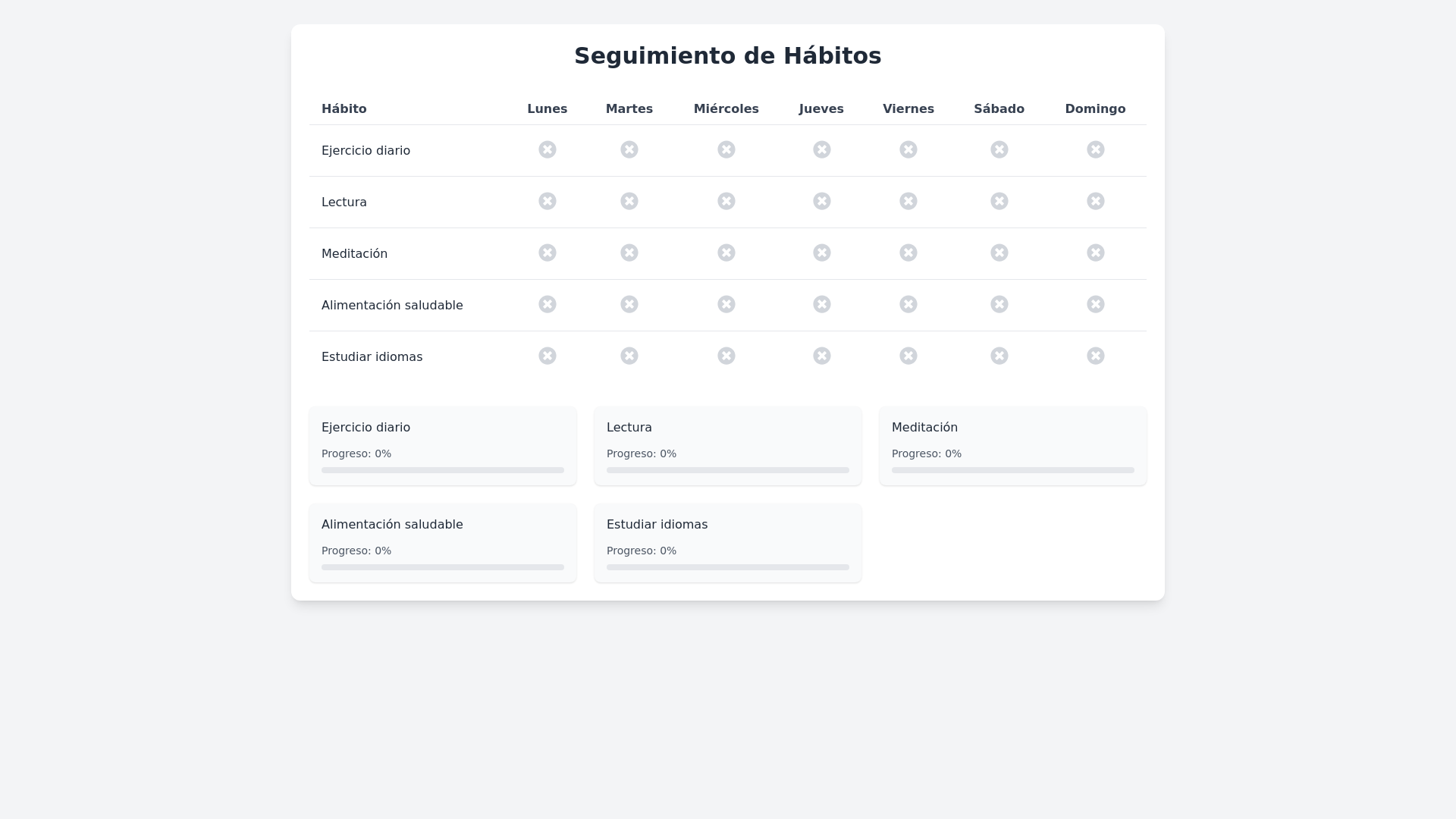This screenshot has width=1456, height=819.
Task: Toggle Meditación status for Viernes
Action: (x=908, y=253)
